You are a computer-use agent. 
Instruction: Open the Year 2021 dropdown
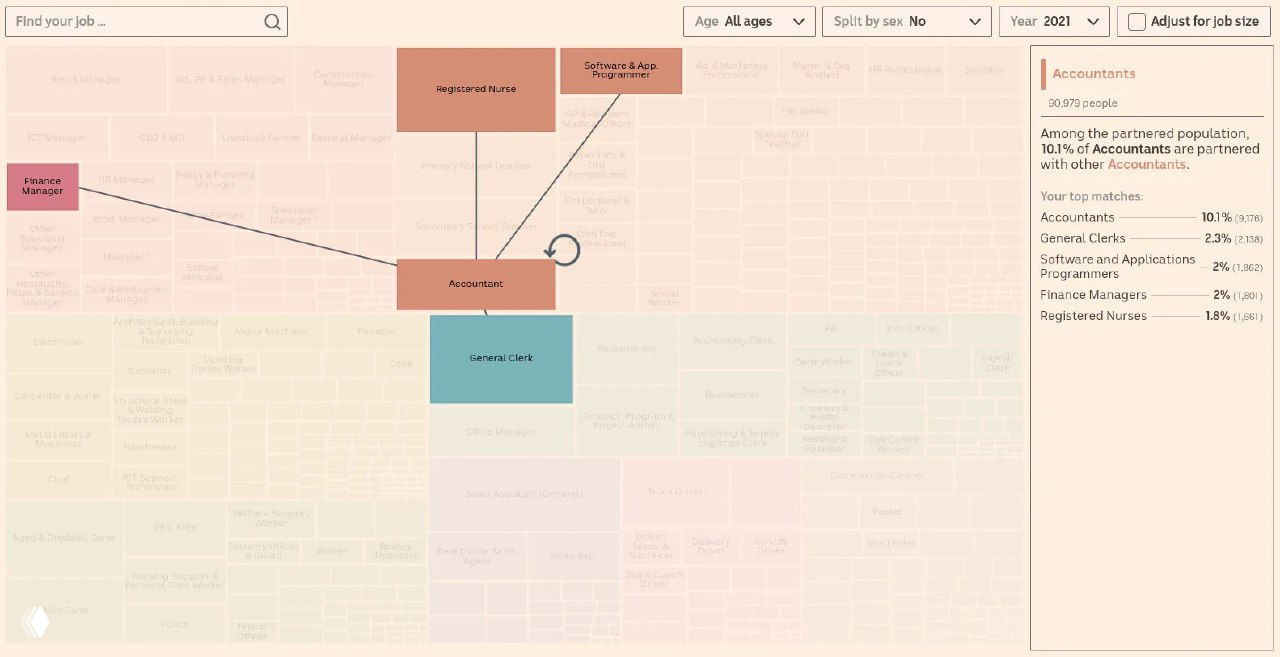(1054, 20)
